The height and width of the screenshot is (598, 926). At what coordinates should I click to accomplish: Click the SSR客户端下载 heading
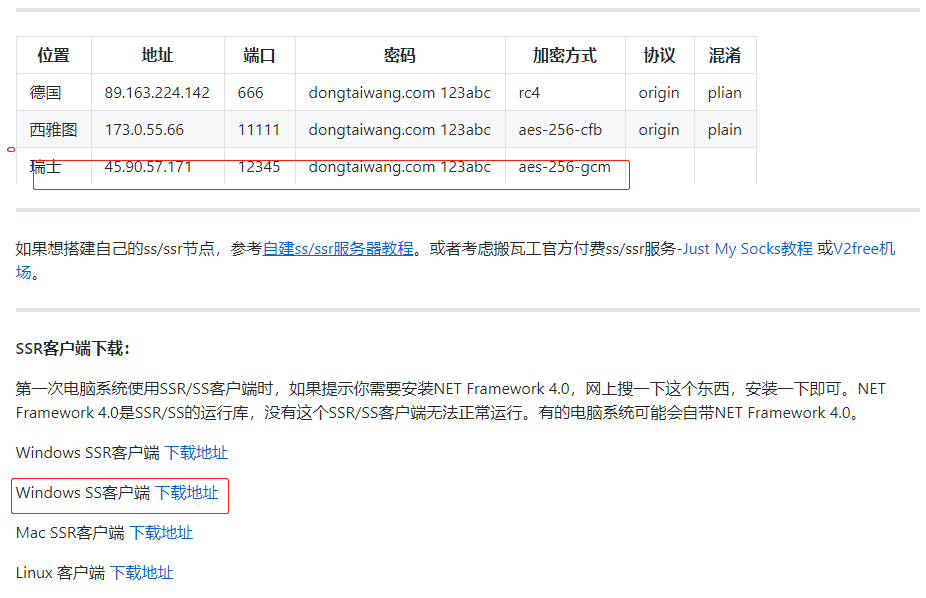click(73, 349)
